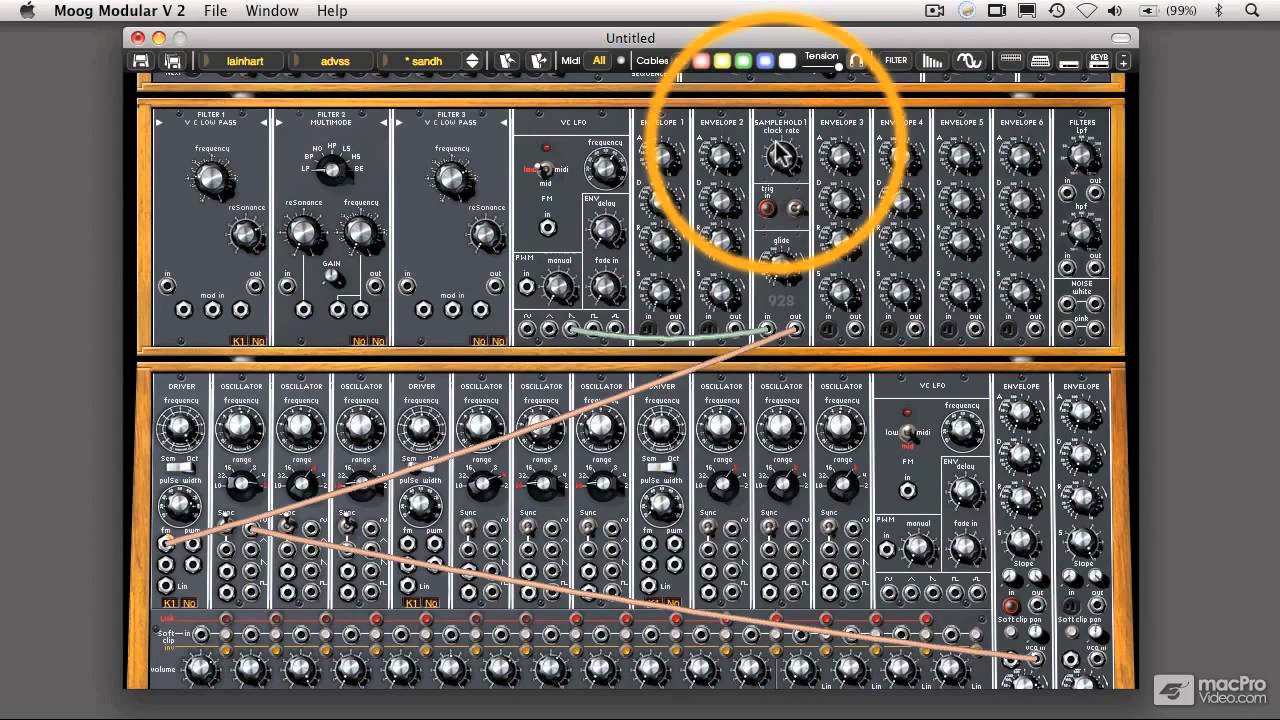
Task: Click the Save preset disk icon
Action: point(141,61)
